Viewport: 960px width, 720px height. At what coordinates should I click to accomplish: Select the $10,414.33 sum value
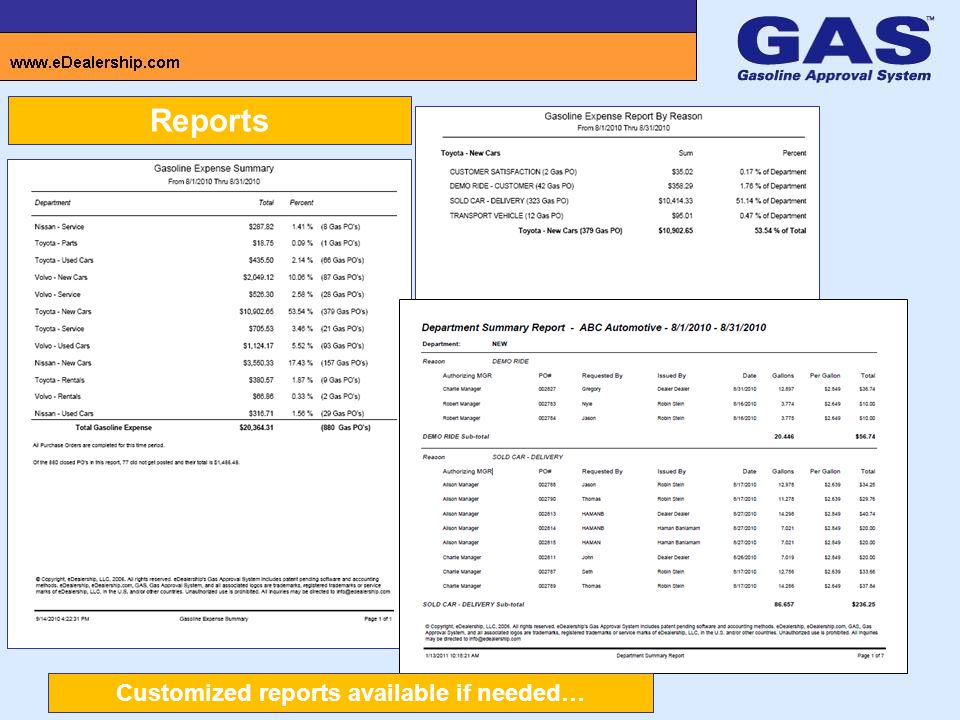tap(675, 201)
